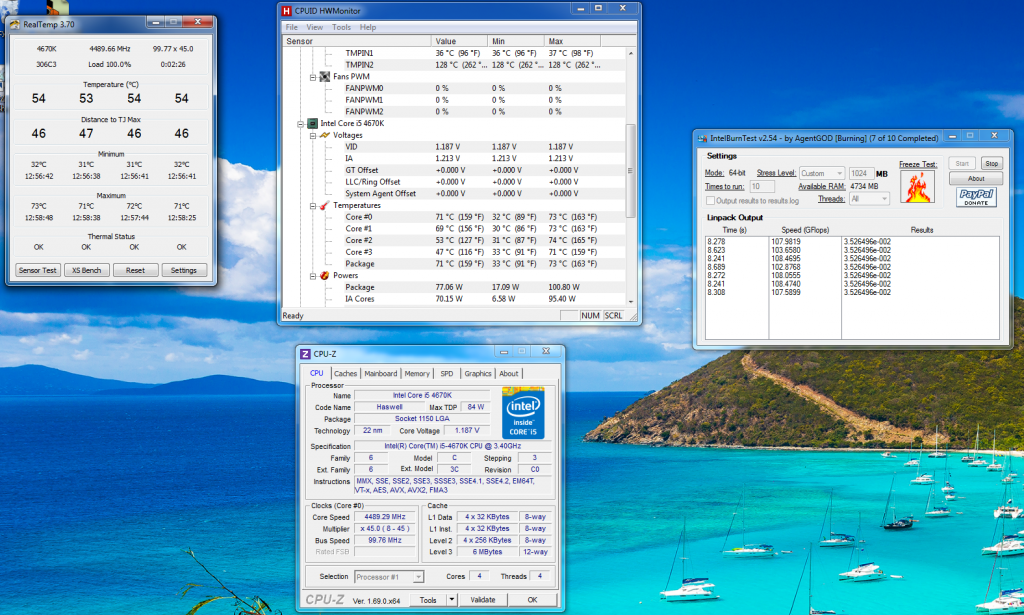The height and width of the screenshot is (615, 1024).
Task: Select the System Agent Offset row
Action: (x=454, y=193)
